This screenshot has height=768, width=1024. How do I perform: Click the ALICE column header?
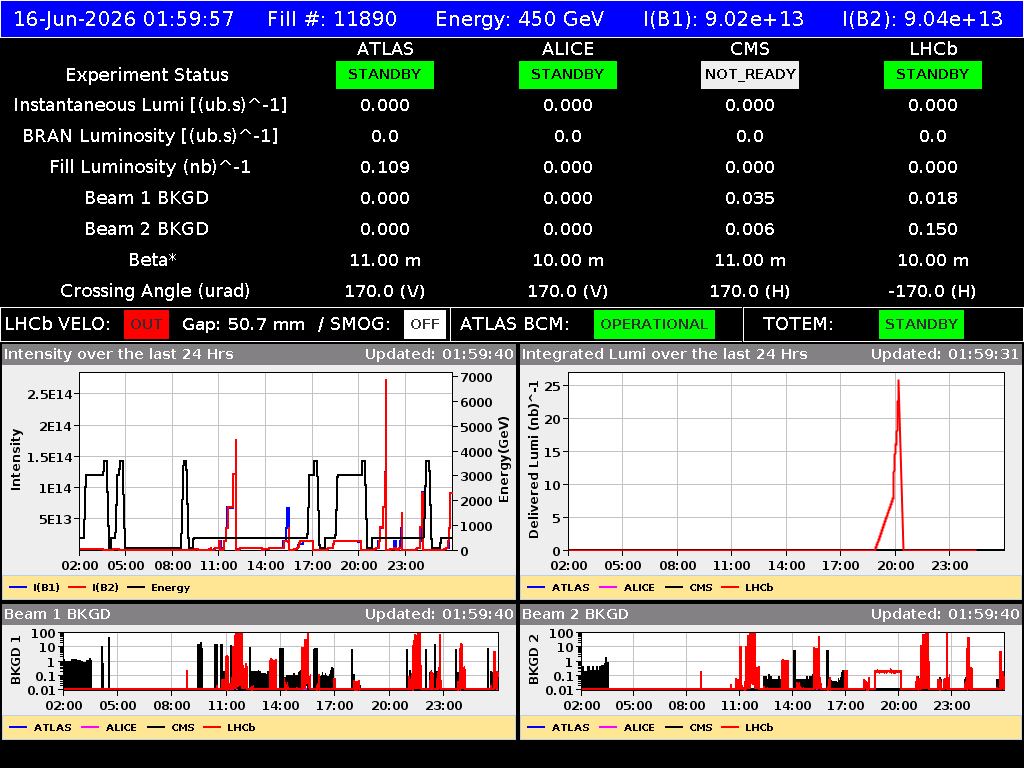[x=568, y=49]
